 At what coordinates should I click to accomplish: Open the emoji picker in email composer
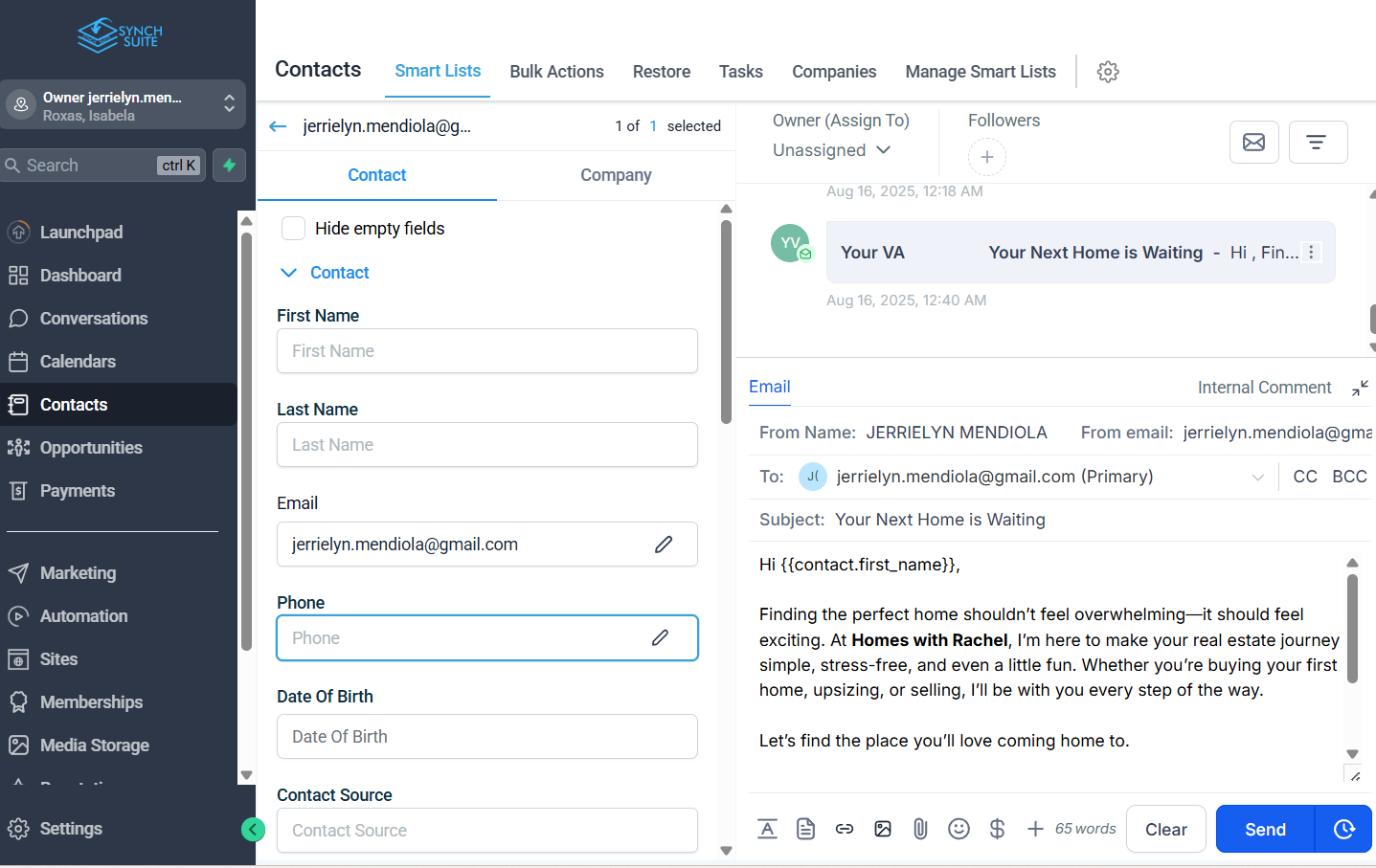[959, 829]
